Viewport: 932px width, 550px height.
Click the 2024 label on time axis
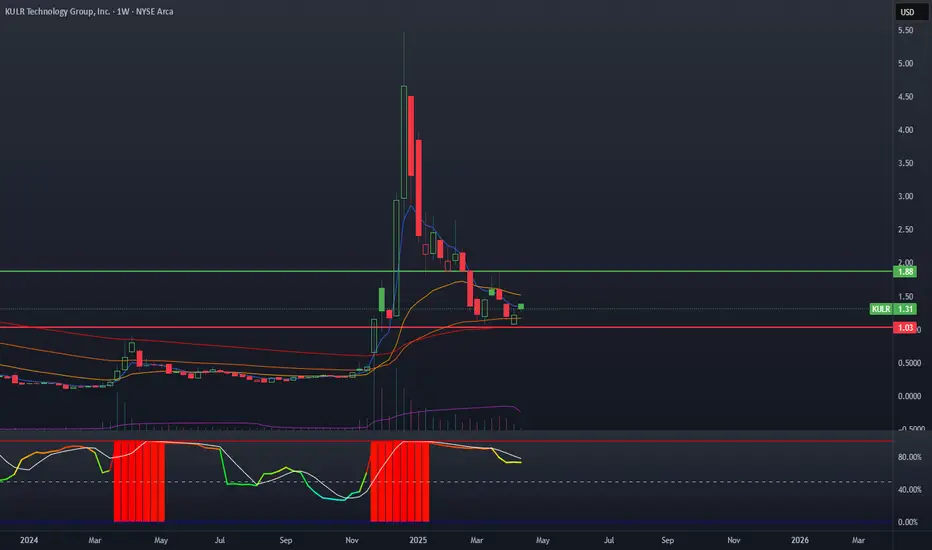point(29,540)
